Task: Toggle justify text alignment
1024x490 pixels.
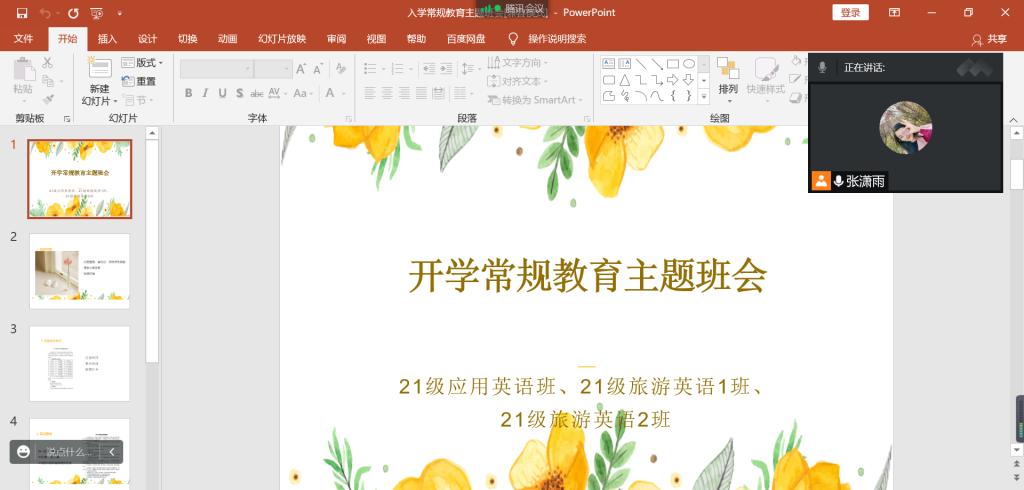Action: click(421, 93)
